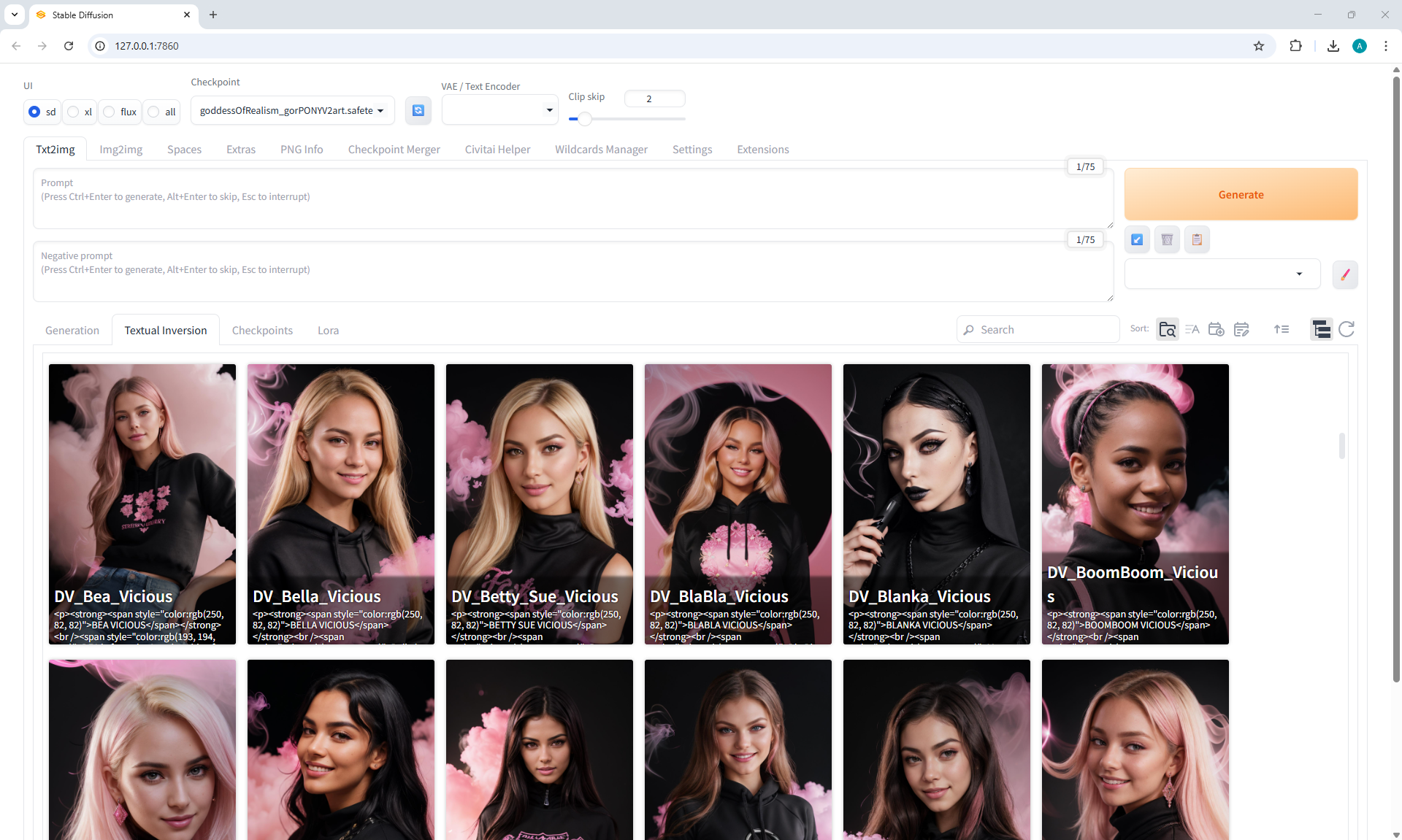Expand the VAE / Text Encoder dropdown
This screenshot has height=840, width=1402.
point(499,110)
